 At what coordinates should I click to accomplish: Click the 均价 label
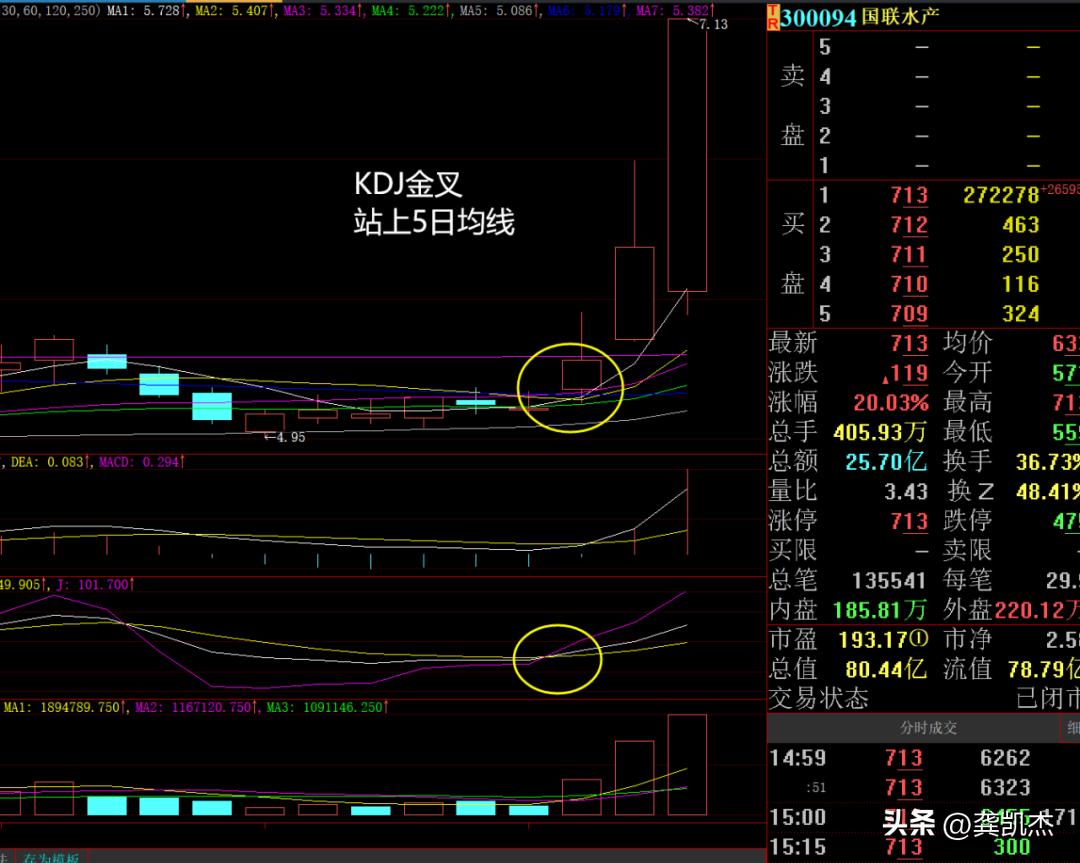pyautogui.click(x=968, y=343)
